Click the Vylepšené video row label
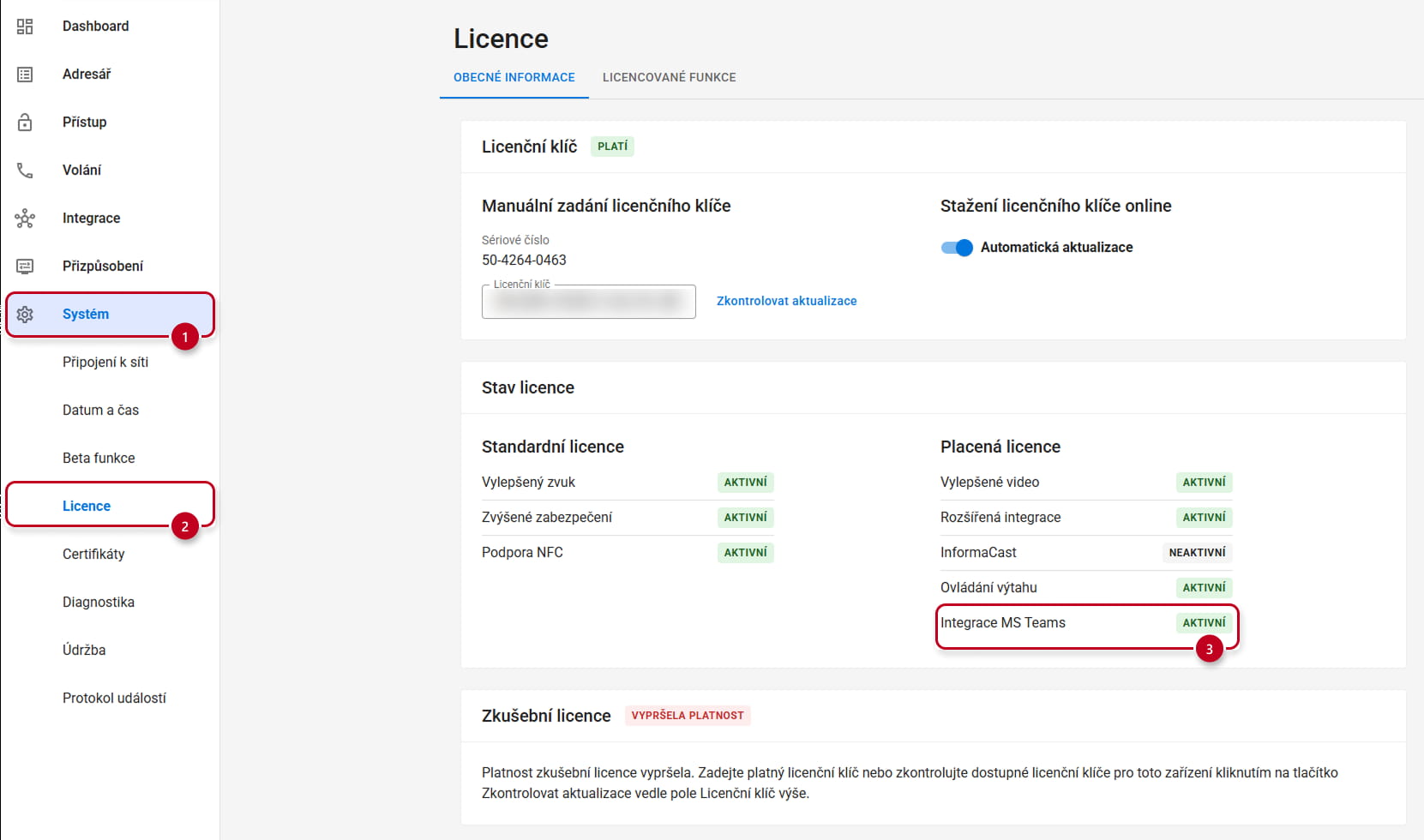The image size is (1424, 840). (989, 483)
